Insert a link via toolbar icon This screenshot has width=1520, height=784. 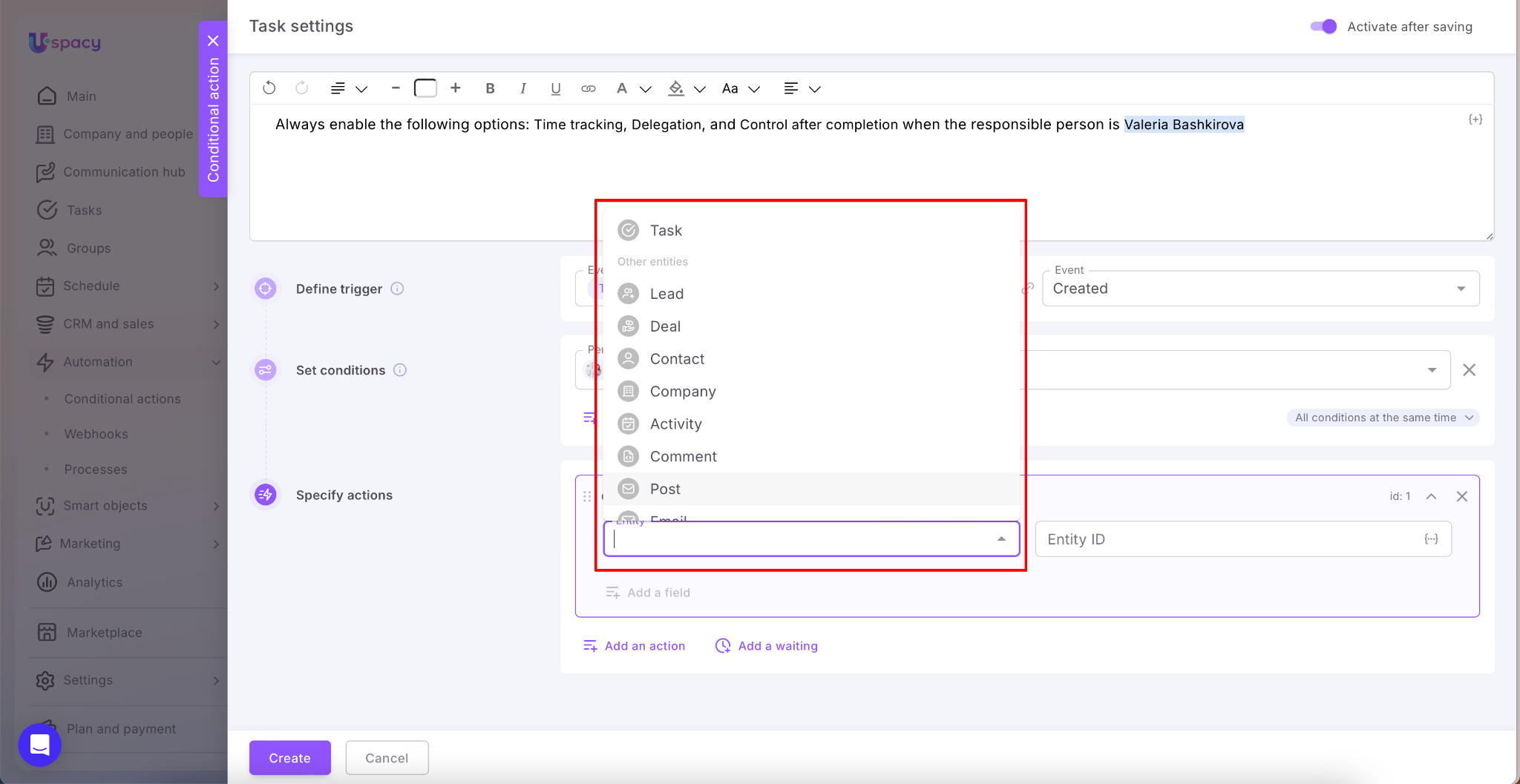[588, 88]
